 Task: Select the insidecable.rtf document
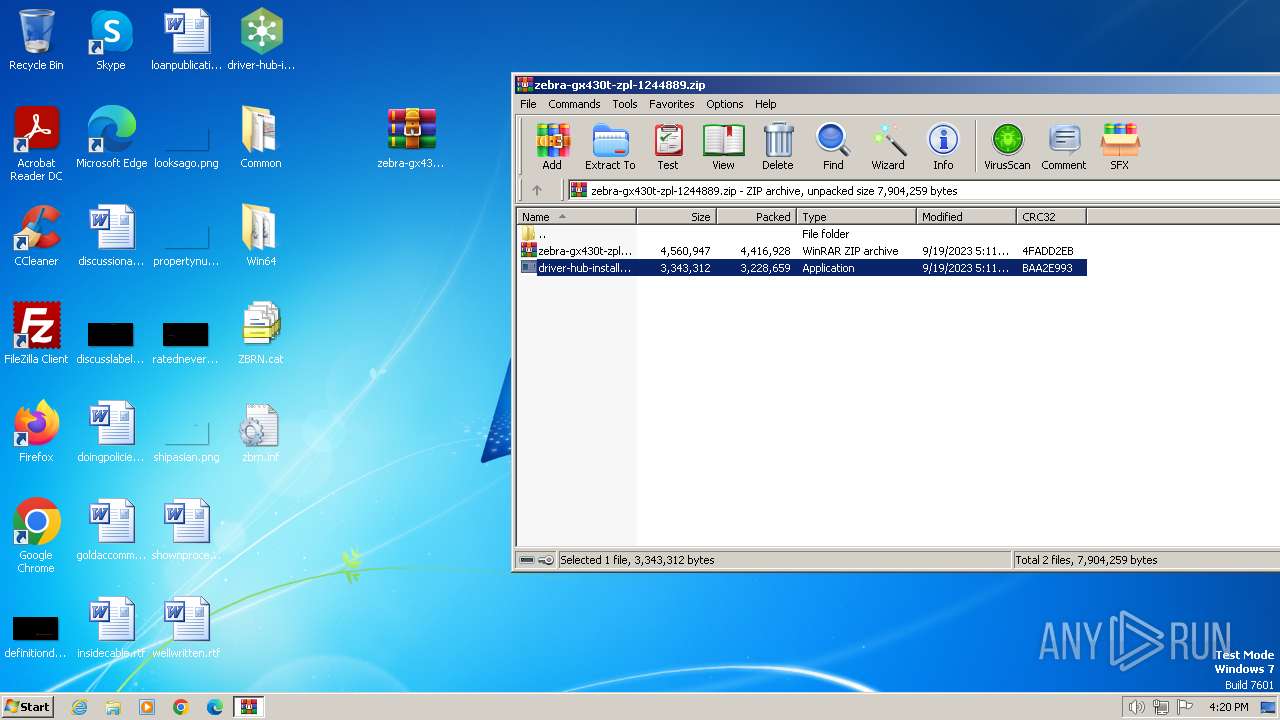111,628
